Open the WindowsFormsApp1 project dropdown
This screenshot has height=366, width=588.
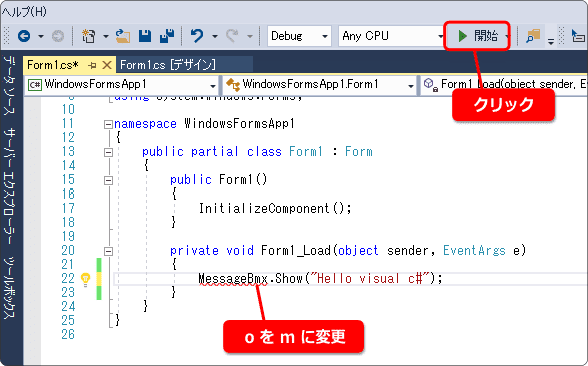122,85
